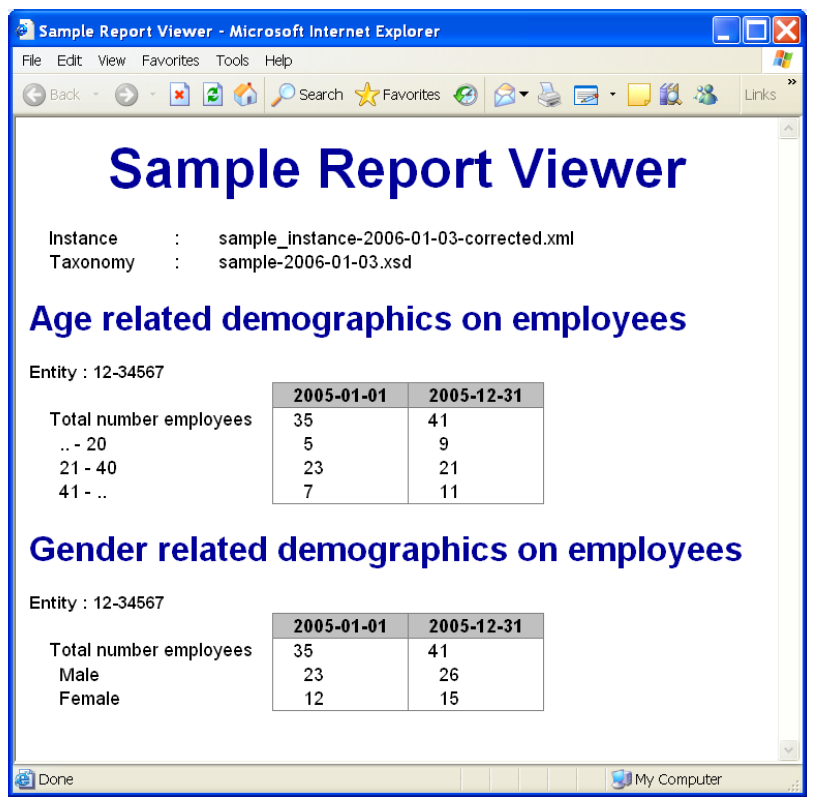Open the Forward button history dropdown arrow
The height and width of the screenshot is (807, 818).
(152, 95)
